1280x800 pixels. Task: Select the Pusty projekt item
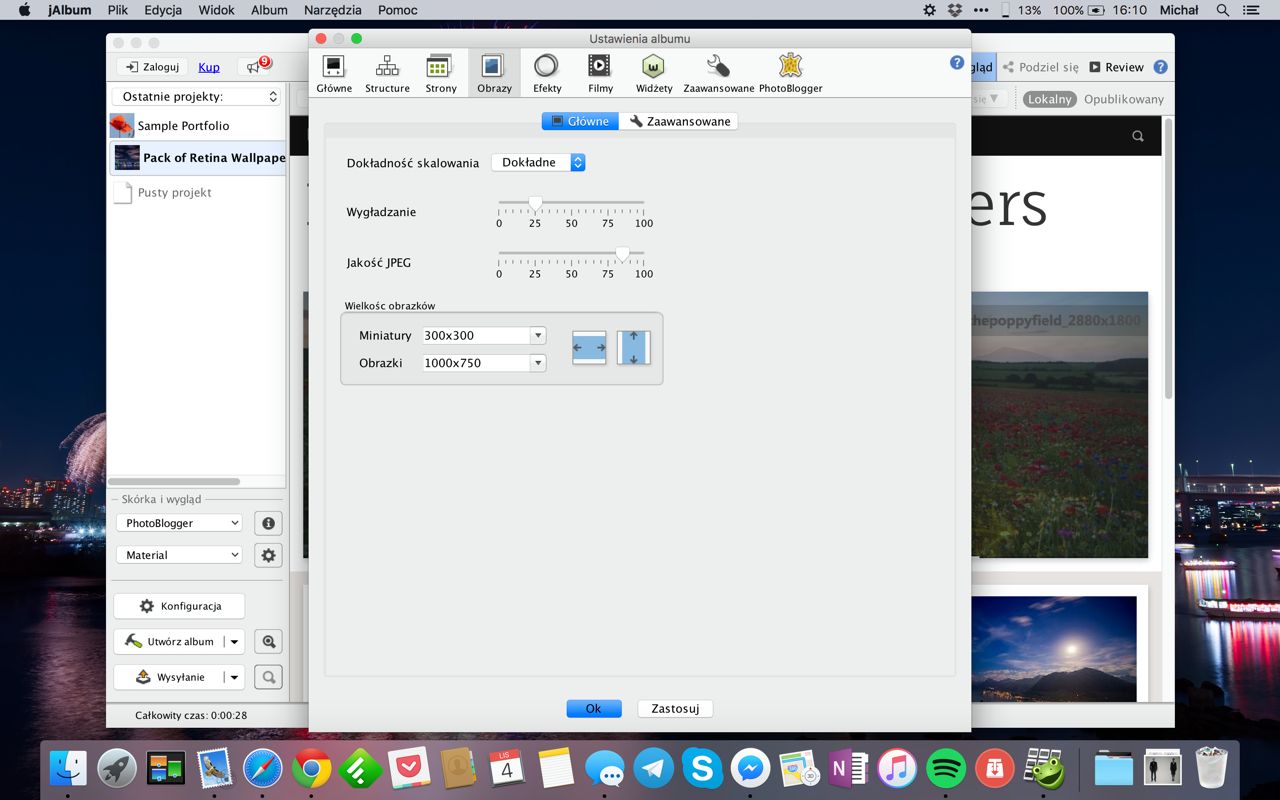click(x=198, y=193)
